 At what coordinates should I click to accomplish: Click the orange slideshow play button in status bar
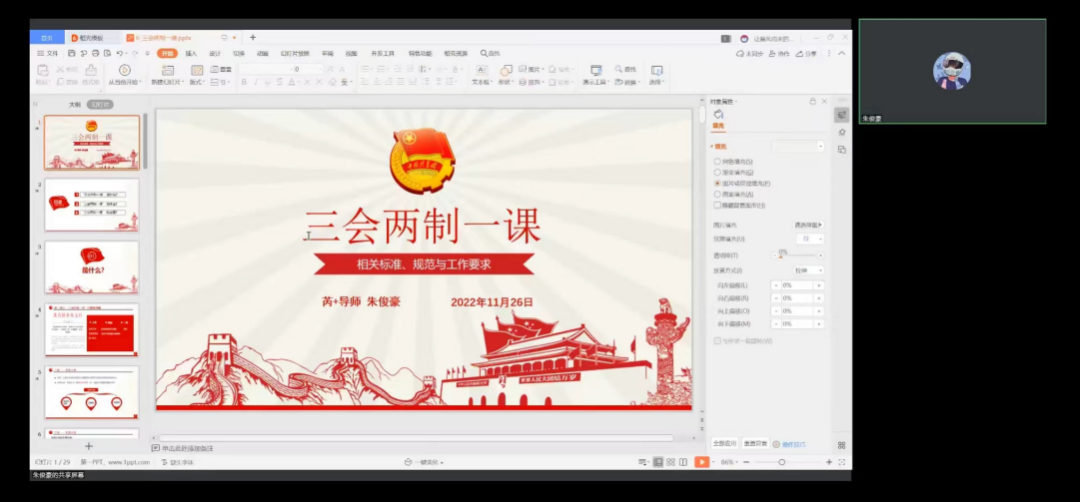pyautogui.click(x=701, y=462)
